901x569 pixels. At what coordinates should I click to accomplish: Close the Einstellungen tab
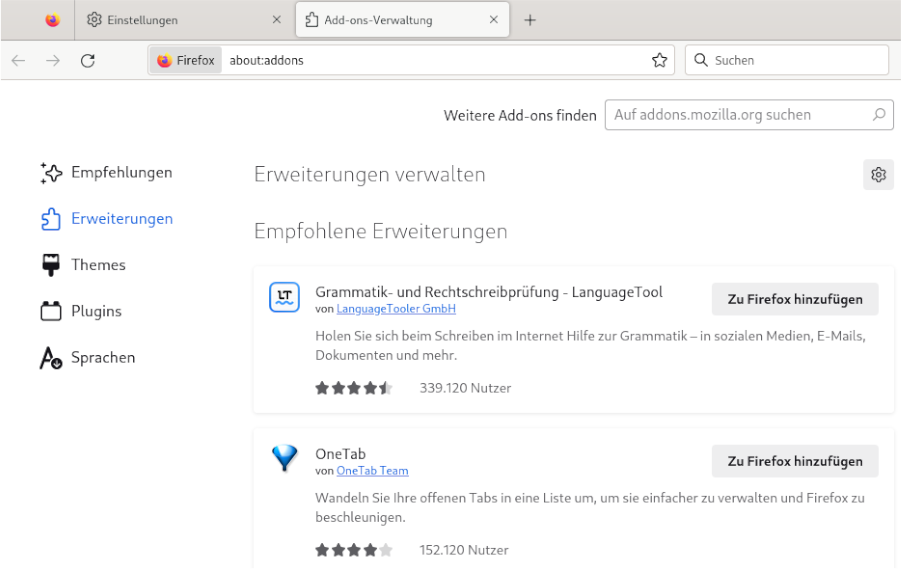click(276, 20)
